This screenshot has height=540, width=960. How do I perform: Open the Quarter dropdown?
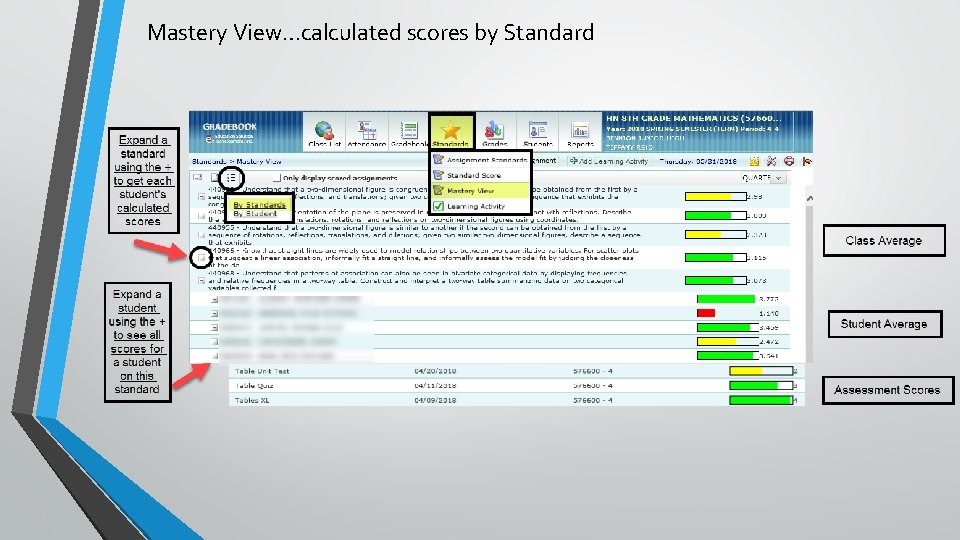(762, 178)
